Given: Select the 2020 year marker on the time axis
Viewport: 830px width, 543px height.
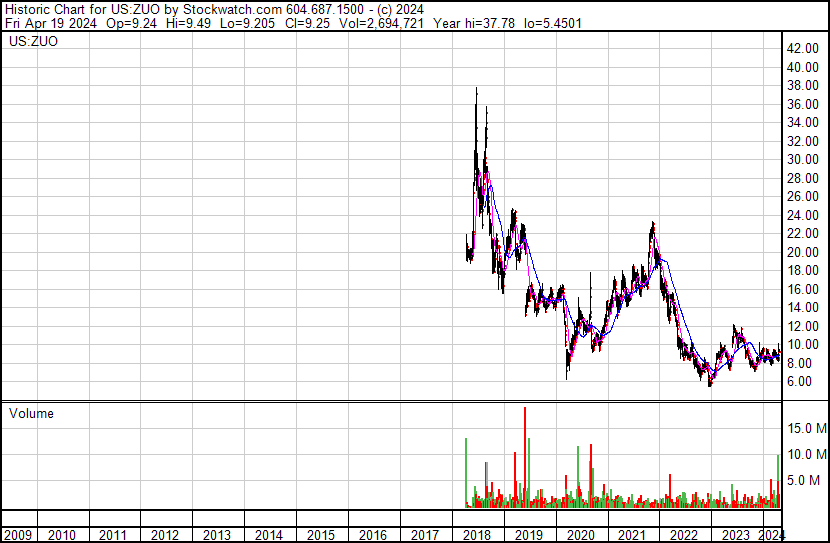Looking at the screenshot, I should (x=579, y=535).
